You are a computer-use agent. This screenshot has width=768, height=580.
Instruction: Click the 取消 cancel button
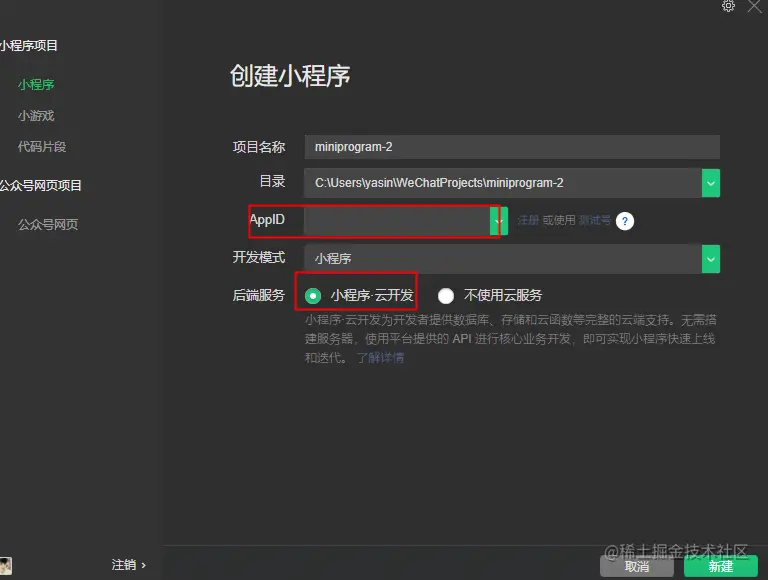pyautogui.click(x=637, y=567)
